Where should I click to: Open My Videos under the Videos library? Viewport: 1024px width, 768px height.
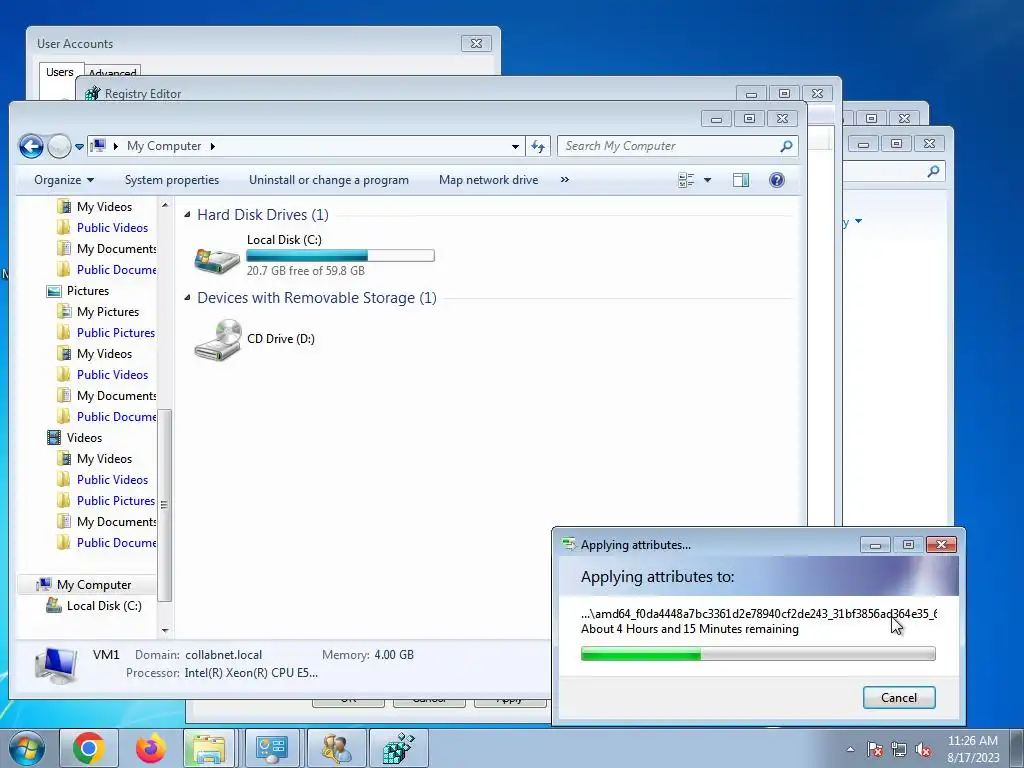(x=104, y=459)
